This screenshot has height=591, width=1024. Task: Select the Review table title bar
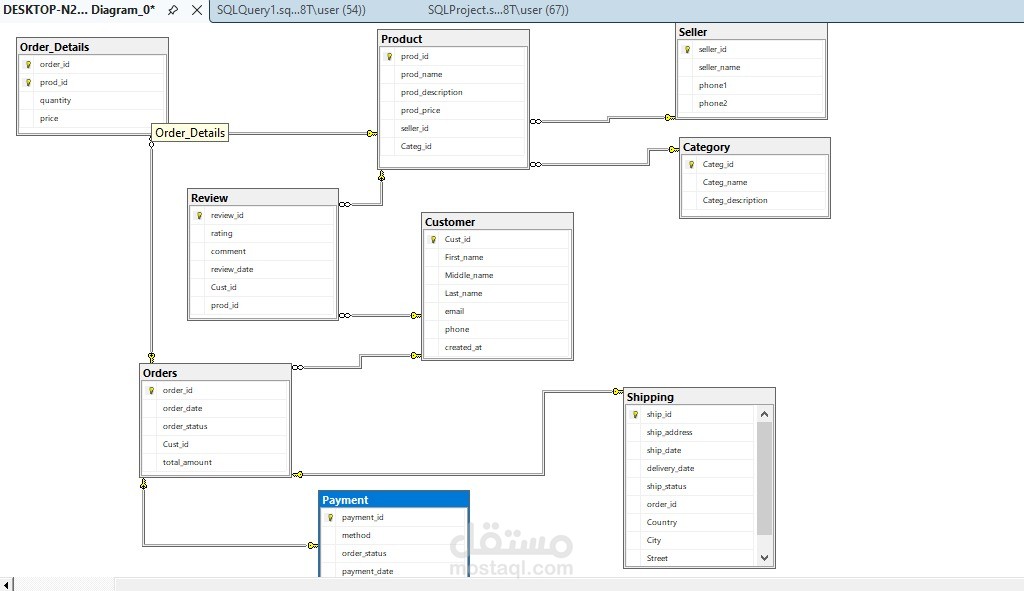click(263, 198)
